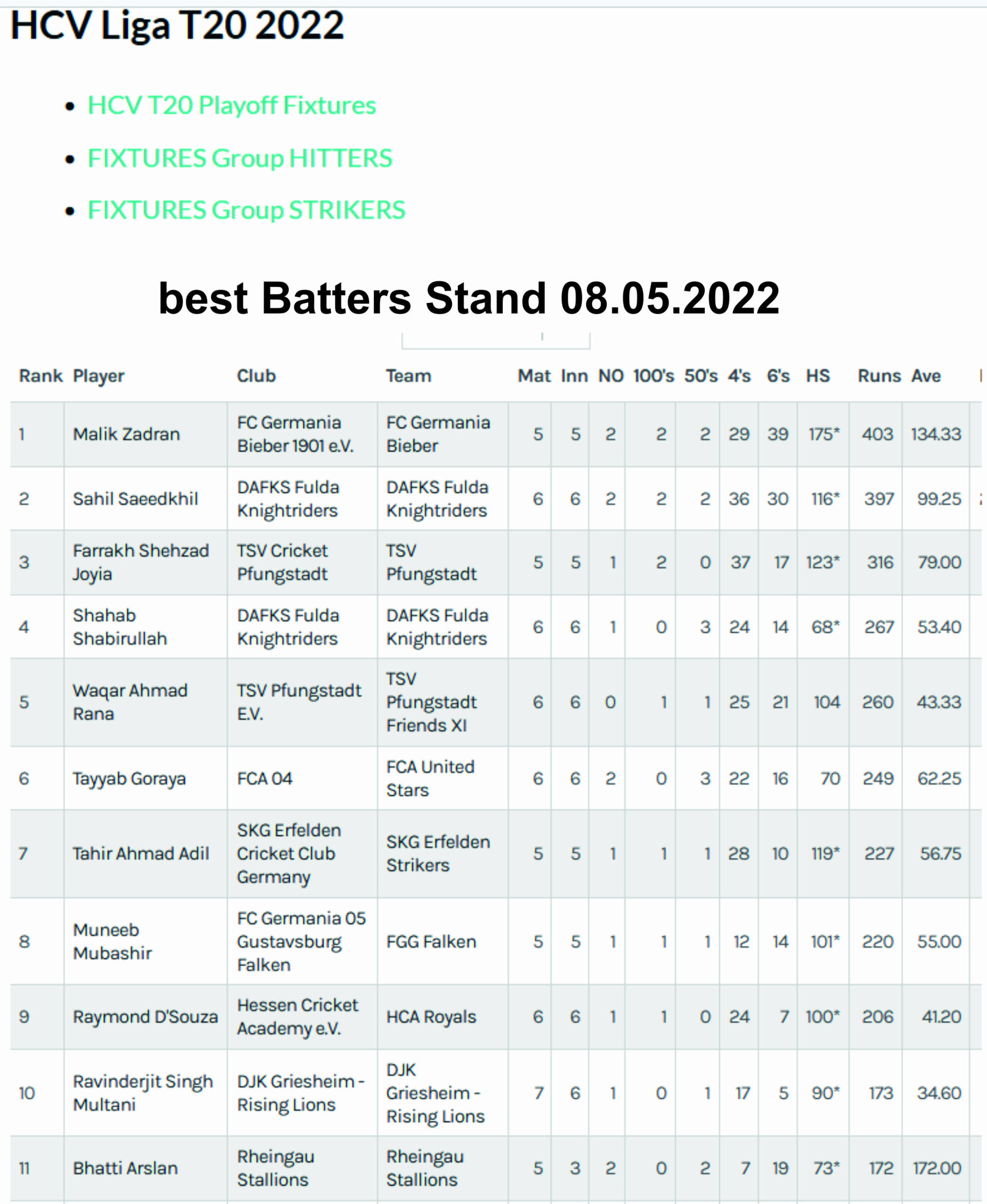Sort by the 100's column header
Viewport: 987px width, 1204px height.
653,376
